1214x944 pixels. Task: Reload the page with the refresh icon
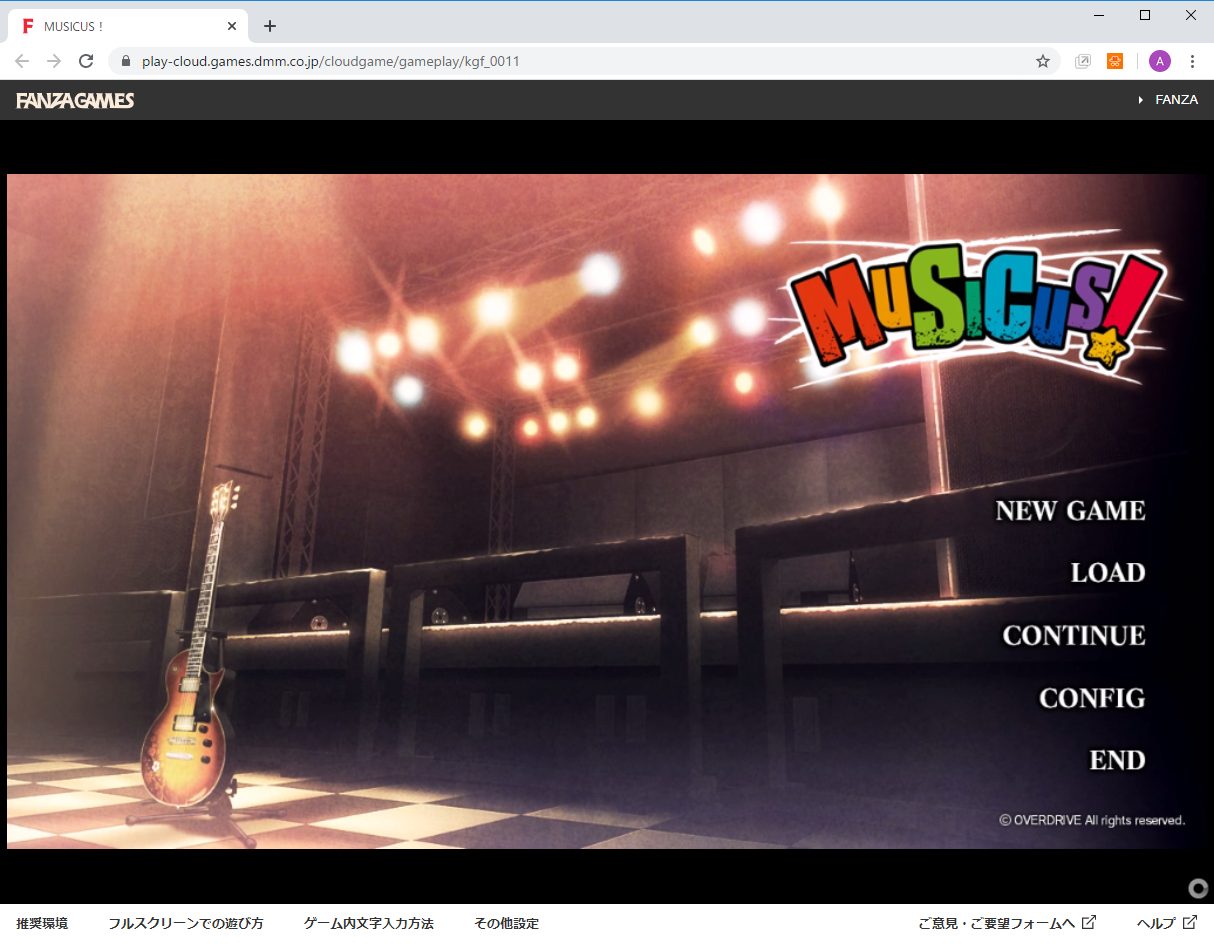pos(86,61)
